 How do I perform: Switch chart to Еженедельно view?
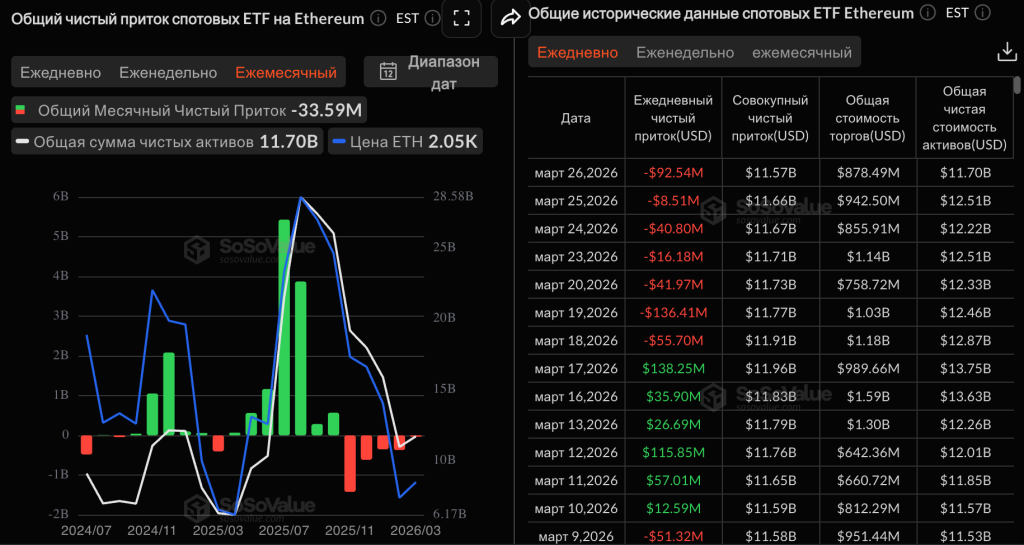(168, 72)
